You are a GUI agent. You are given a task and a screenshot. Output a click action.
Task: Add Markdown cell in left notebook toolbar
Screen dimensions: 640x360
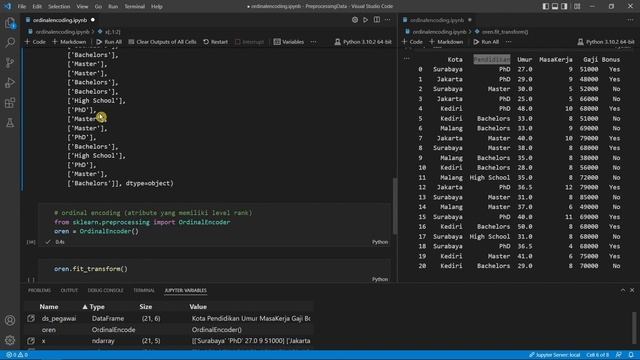[69, 42]
